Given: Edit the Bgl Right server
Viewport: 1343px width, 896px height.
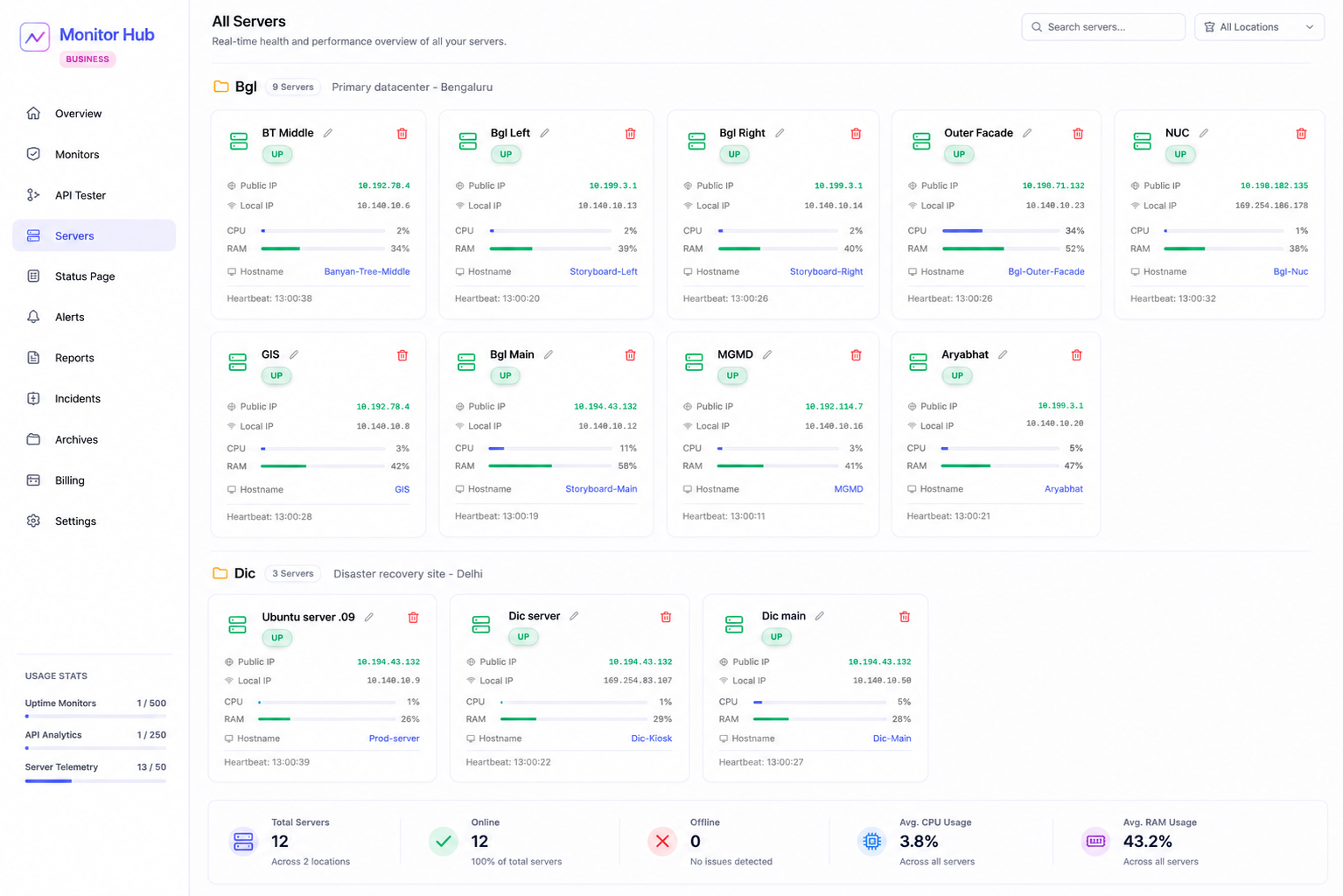Looking at the screenshot, I should click(x=780, y=133).
